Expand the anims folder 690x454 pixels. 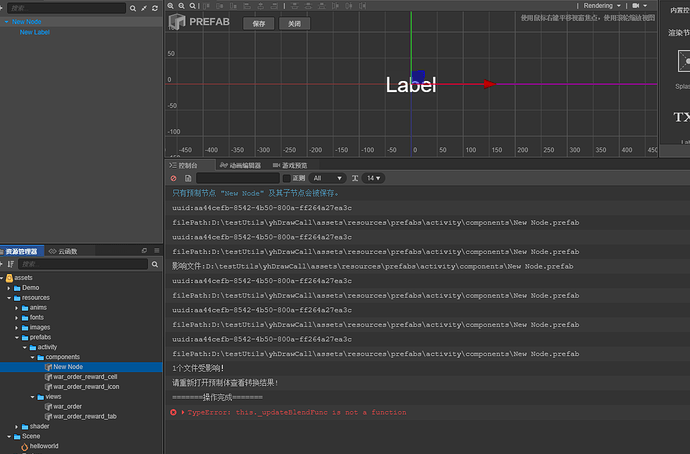tap(17, 308)
